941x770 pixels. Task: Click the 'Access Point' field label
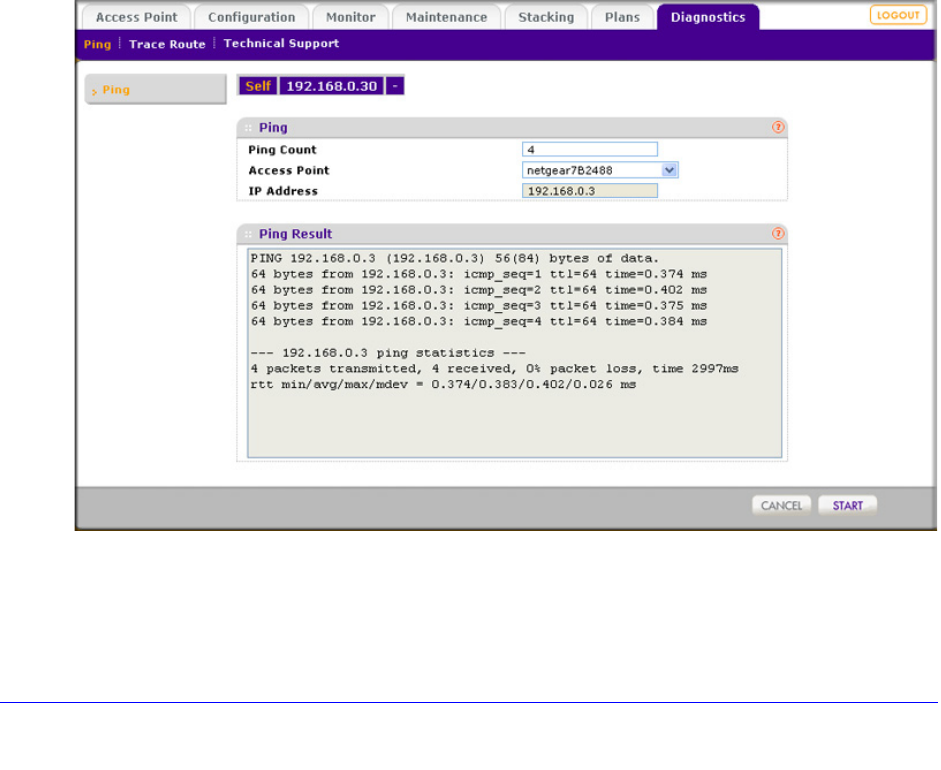(x=289, y=170)
